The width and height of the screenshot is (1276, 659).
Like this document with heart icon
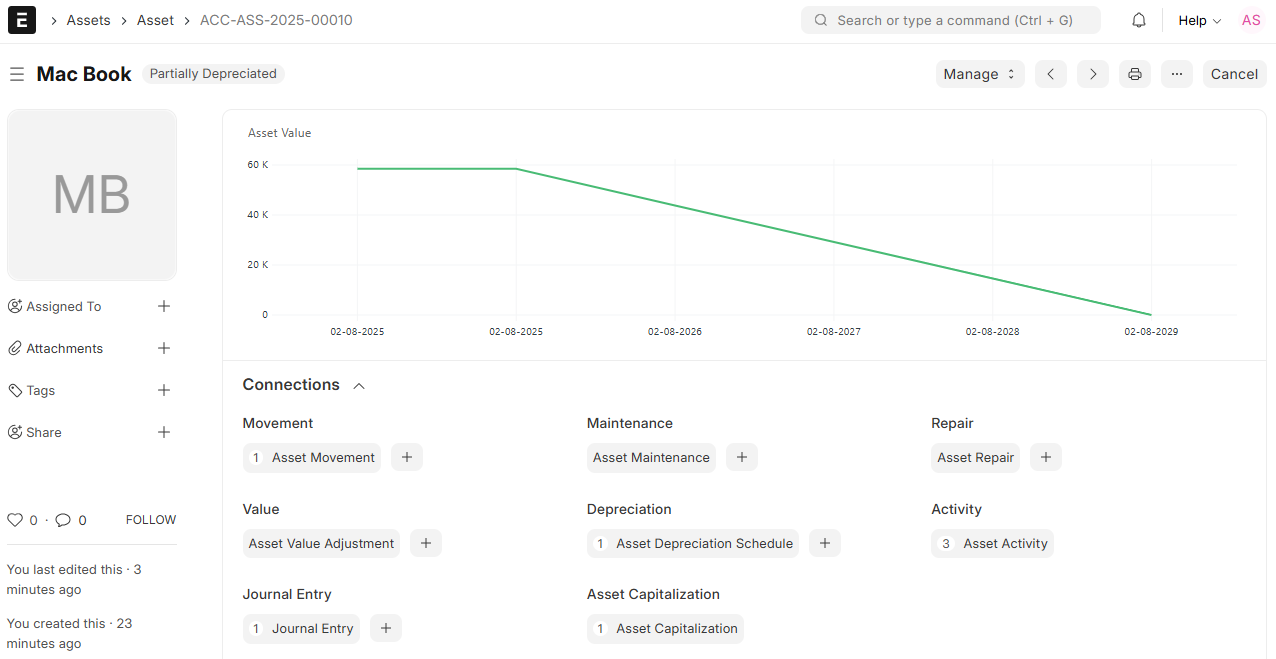click(x=15, y=520)
